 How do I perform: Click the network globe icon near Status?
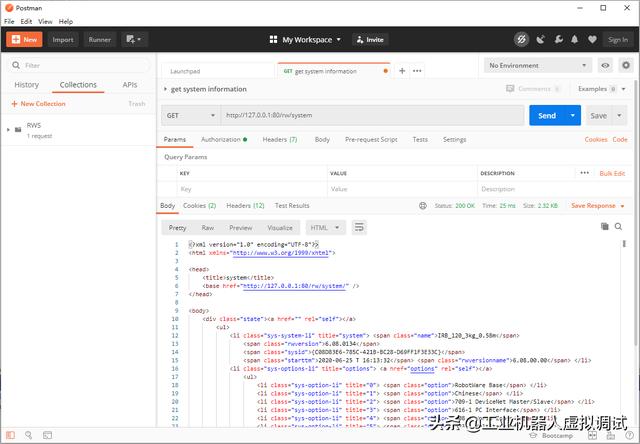click(x=423, y=206)
